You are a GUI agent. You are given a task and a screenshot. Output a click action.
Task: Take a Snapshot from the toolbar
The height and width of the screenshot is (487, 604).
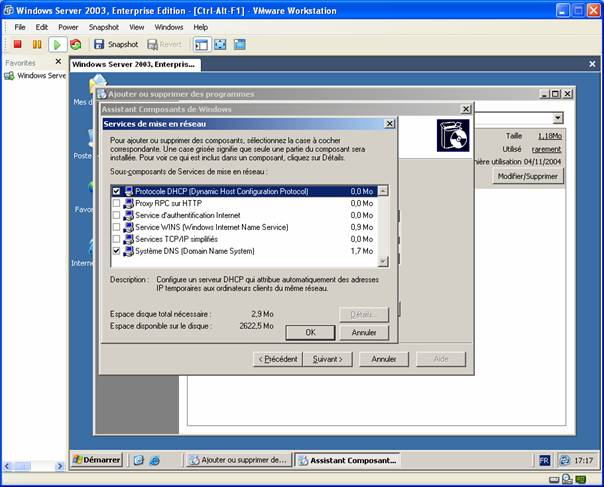pos(116,44)
